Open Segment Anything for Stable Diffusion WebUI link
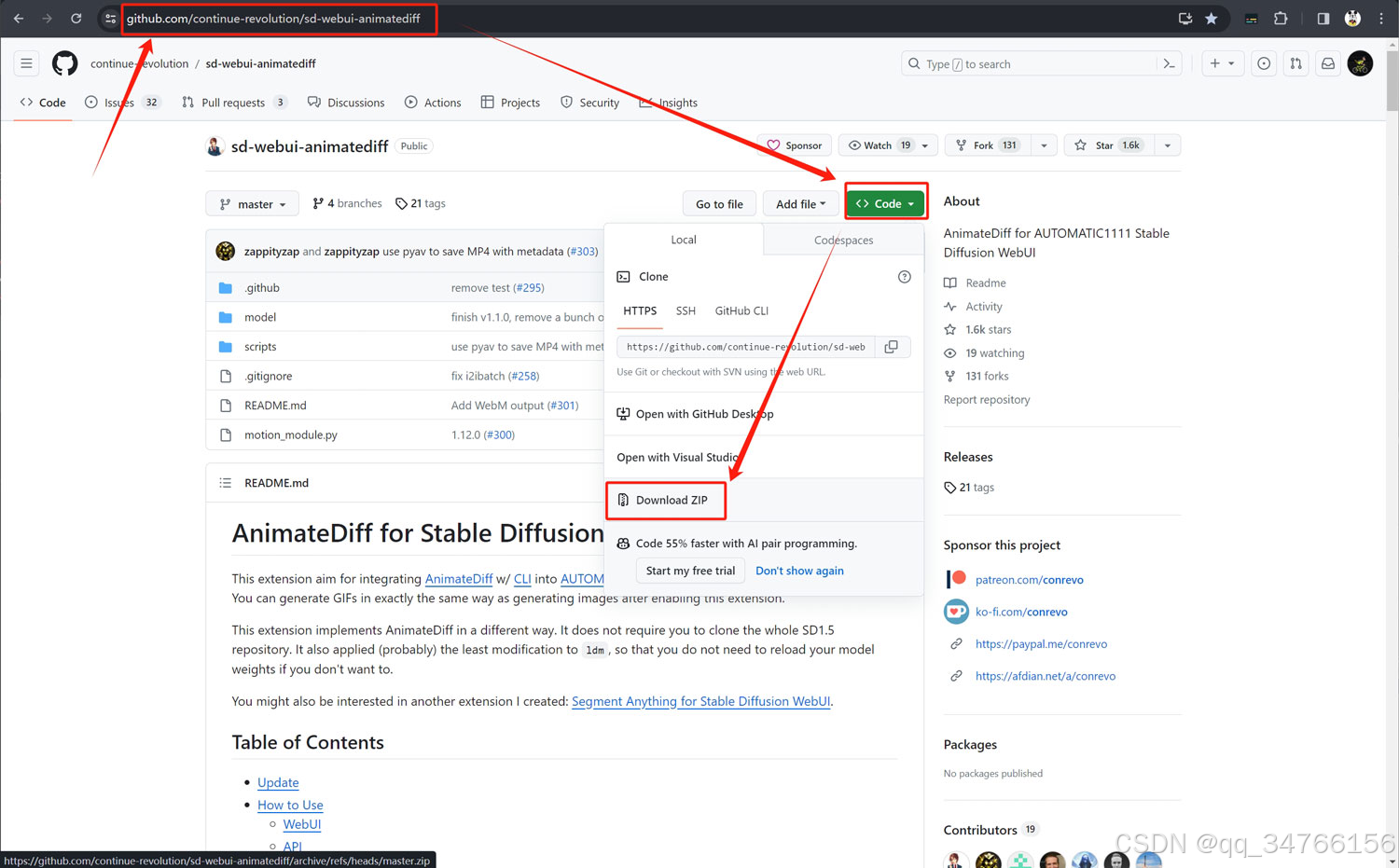This screenshot has height=868, width=1399. (x=700, y=702)
